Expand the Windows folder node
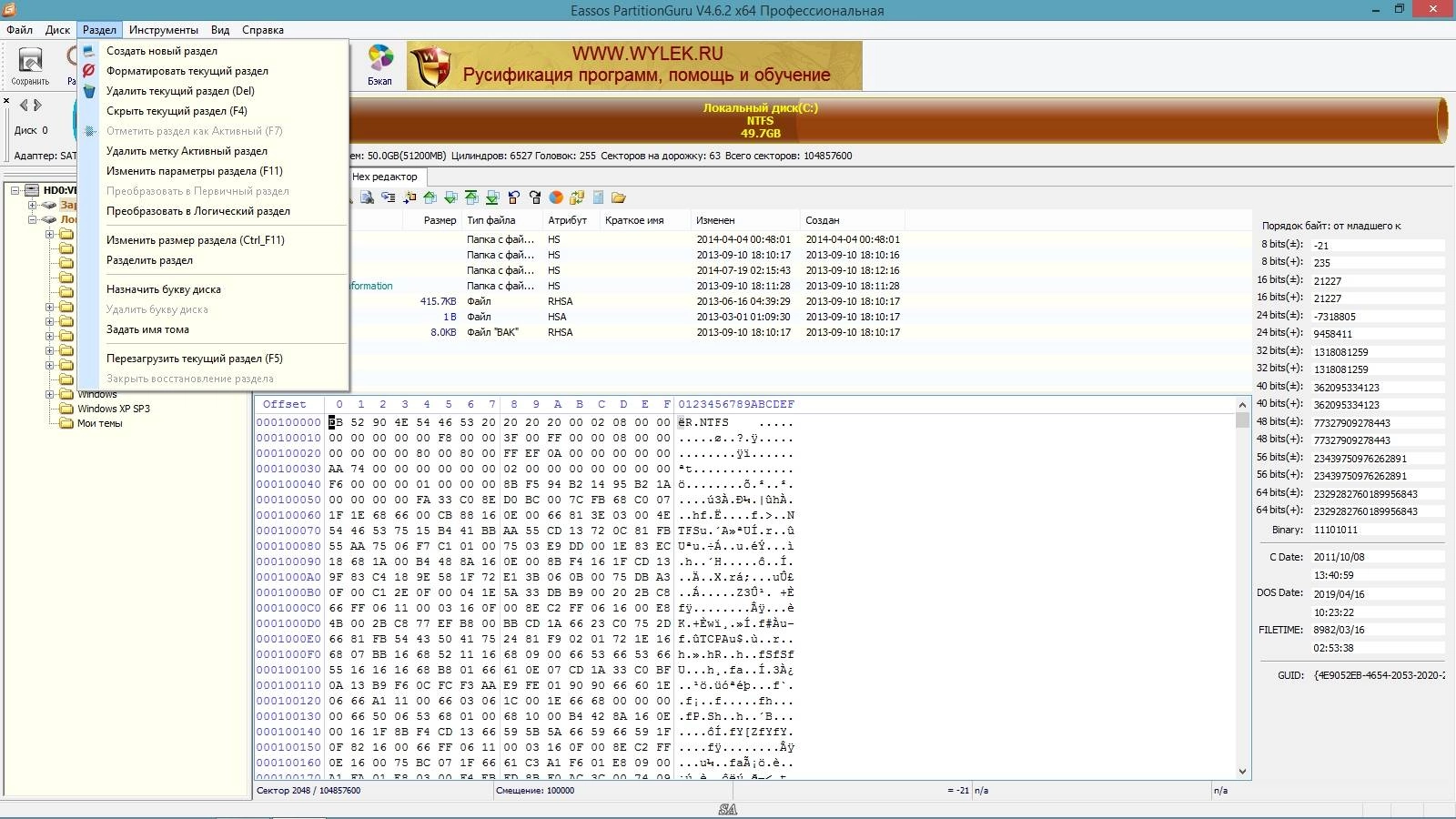The width and height of the screenshot is (1456, 819). [x=50, y=394]
